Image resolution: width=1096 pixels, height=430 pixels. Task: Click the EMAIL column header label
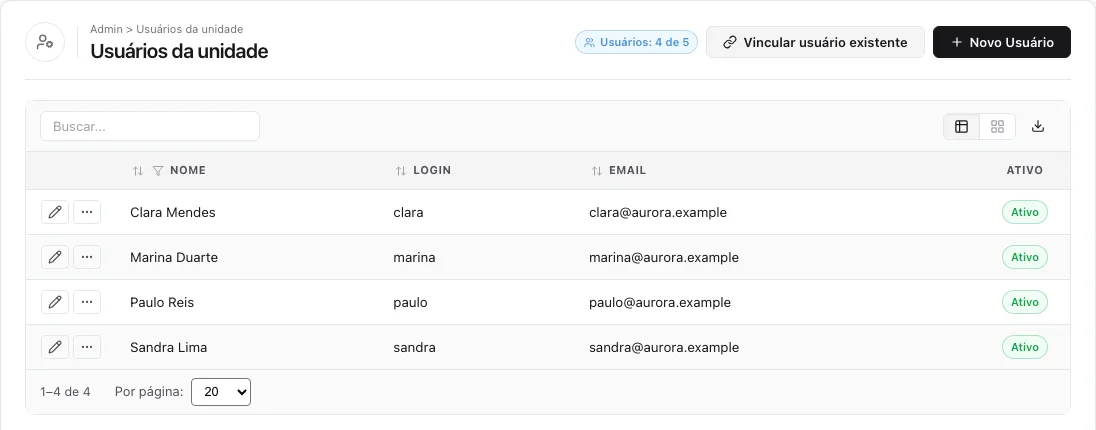[628, 171]
